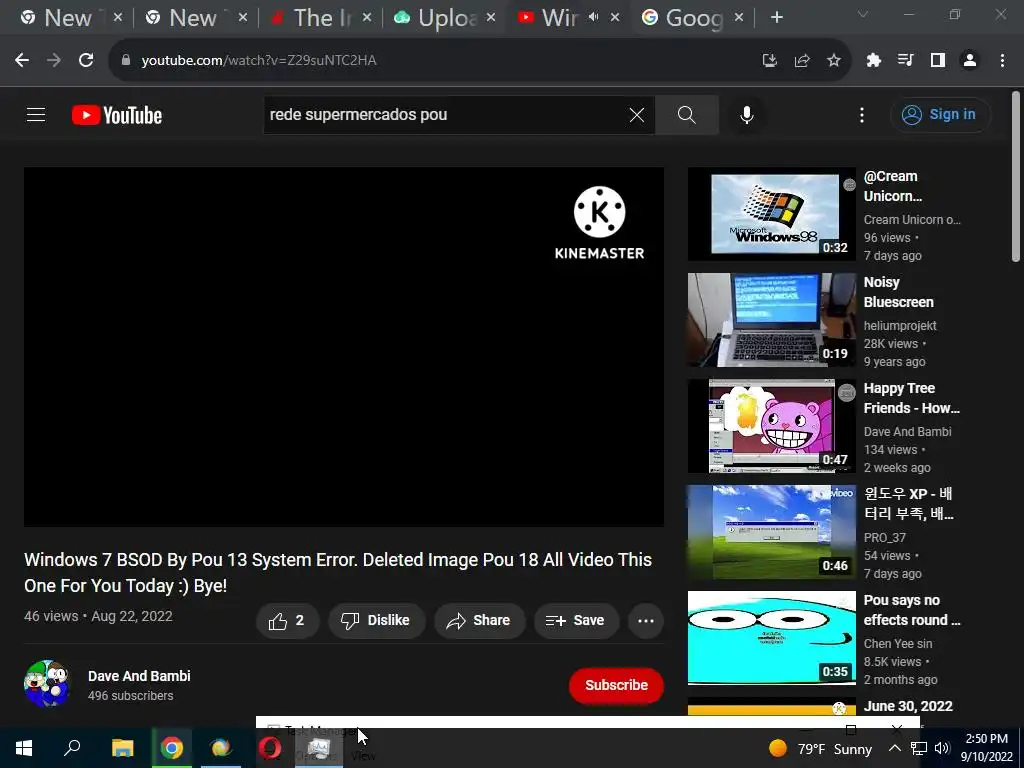Open Noisy Bluescreen video thumbnail
1024x768 pixels.
coord(771,319)
